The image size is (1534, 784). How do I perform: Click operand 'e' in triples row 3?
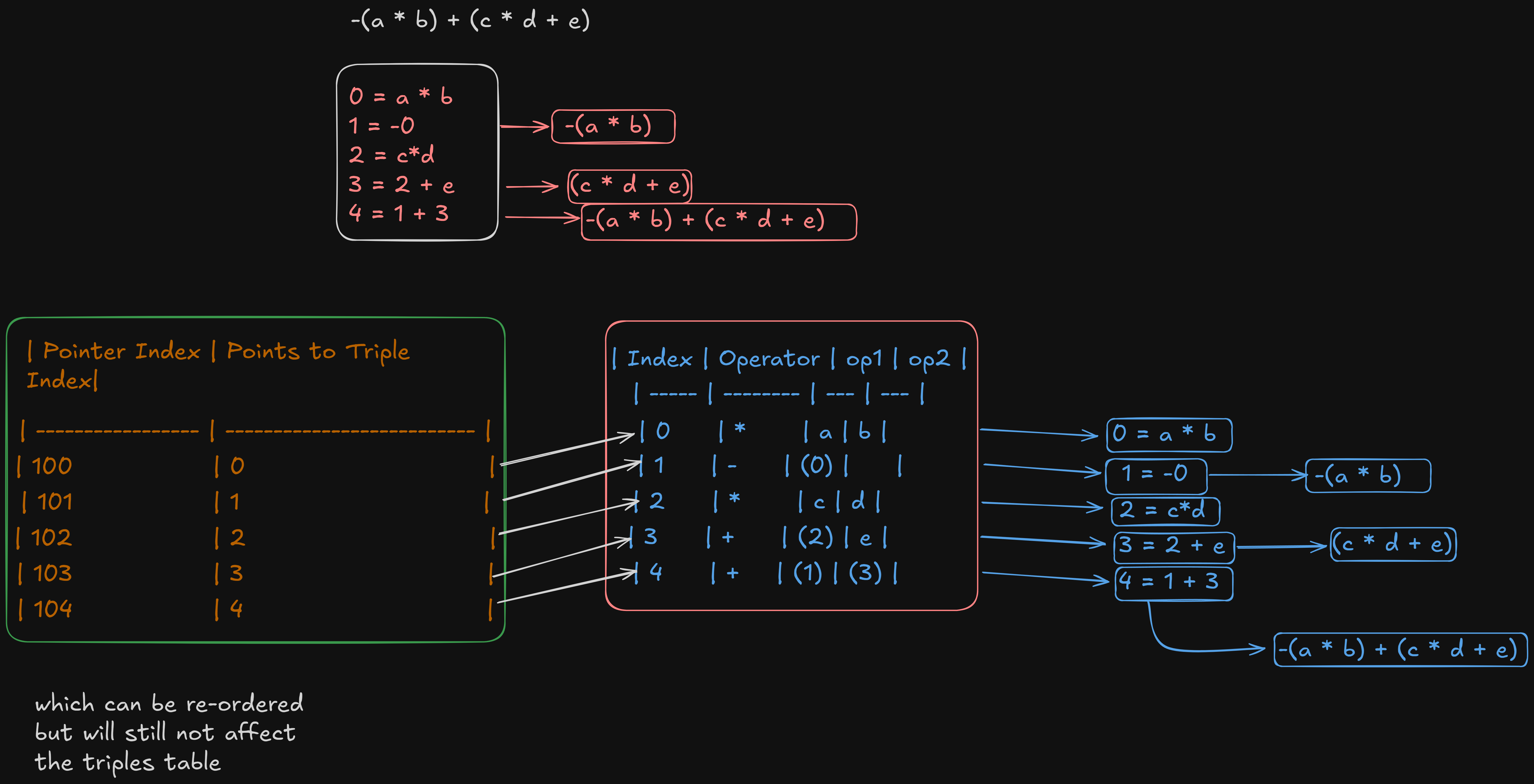[x=865, y=539]
